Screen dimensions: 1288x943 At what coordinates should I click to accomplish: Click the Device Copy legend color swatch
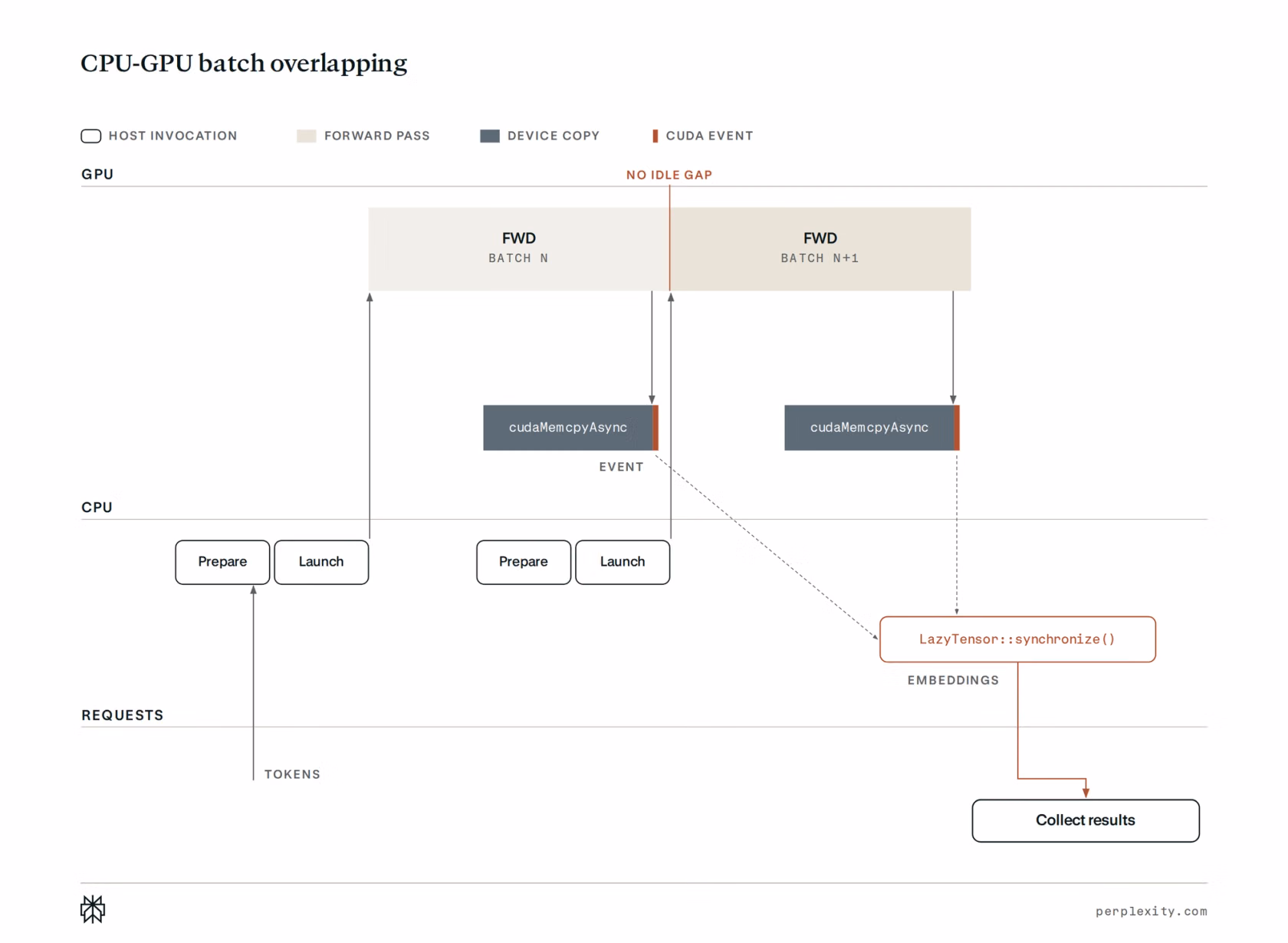tap(490, 136)
